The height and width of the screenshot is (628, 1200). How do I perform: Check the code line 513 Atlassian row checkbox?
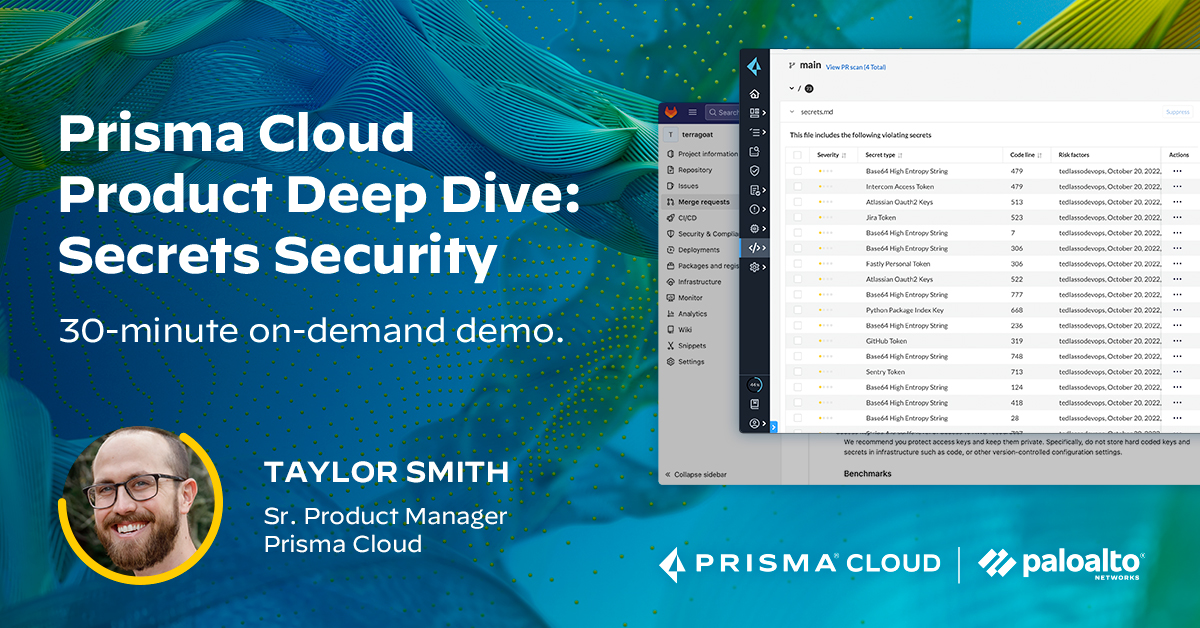coord(797,202)
